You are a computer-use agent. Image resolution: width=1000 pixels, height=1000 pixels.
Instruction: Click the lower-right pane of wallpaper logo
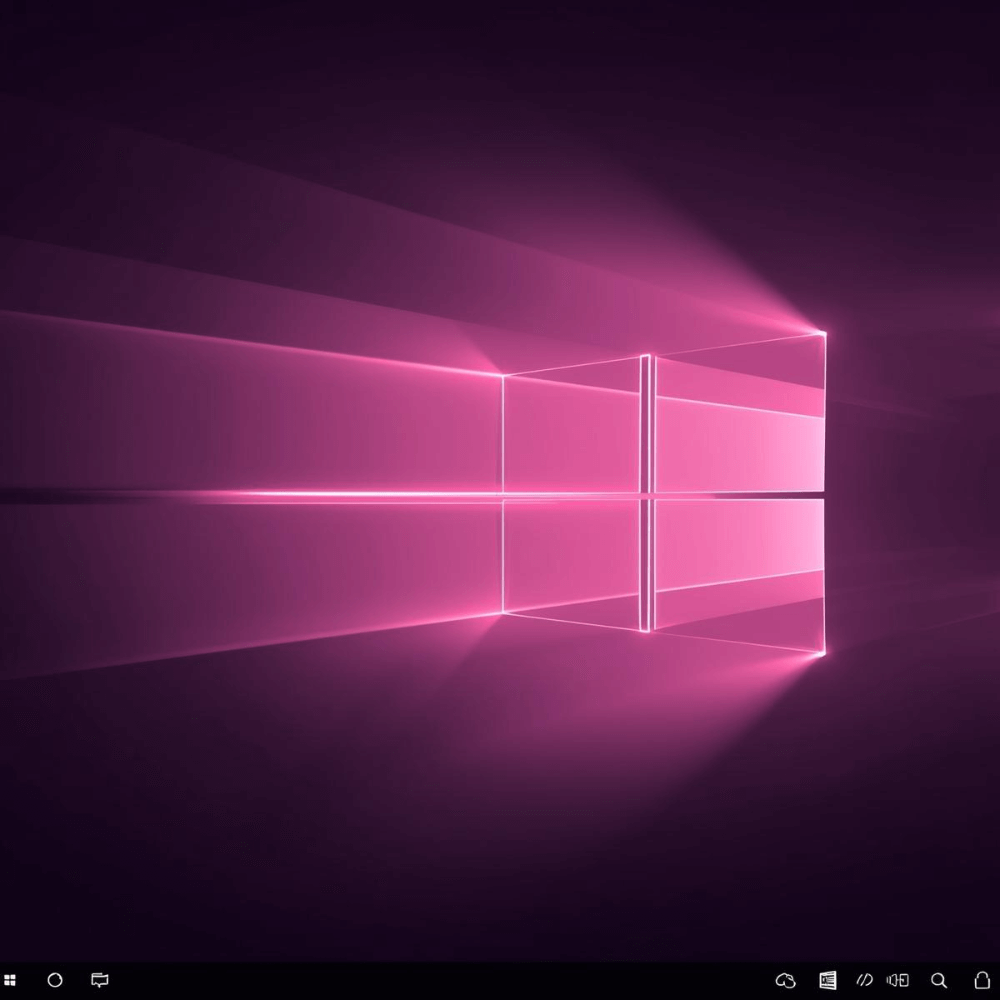[738, 565]
